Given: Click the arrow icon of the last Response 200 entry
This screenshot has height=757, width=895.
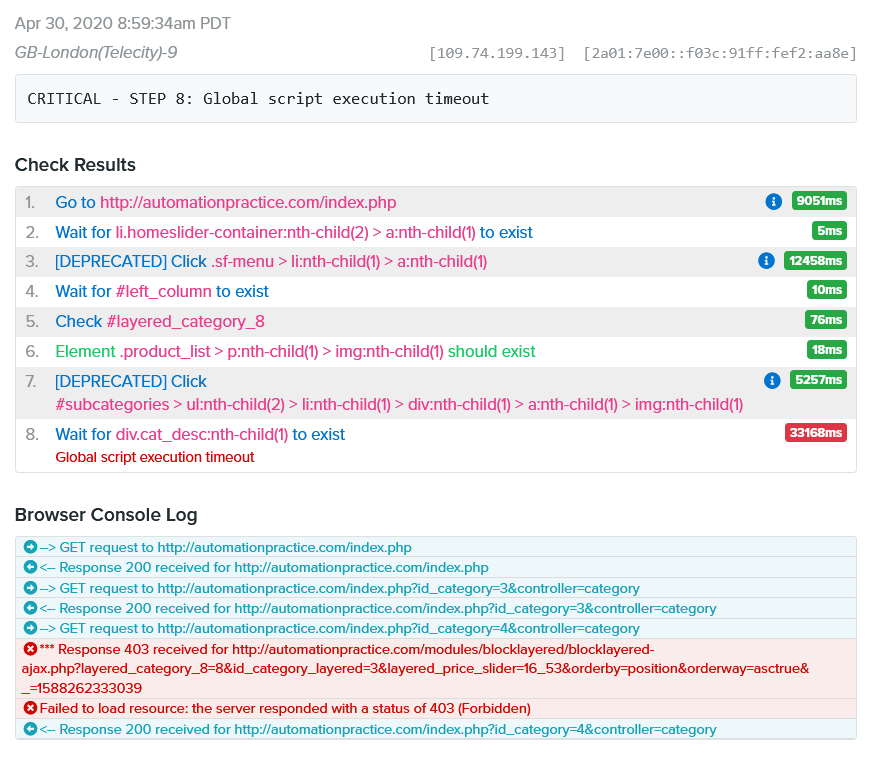Looking at the screenshot, I should pyautogui.click(x=30, y=729).
